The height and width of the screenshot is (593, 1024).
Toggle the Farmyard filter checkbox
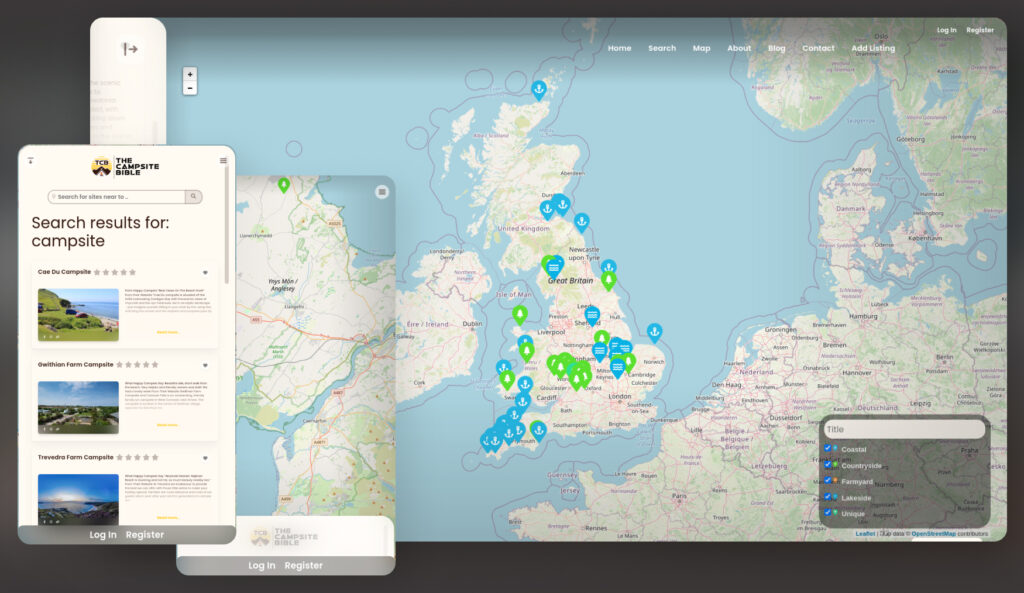[827, 481]
